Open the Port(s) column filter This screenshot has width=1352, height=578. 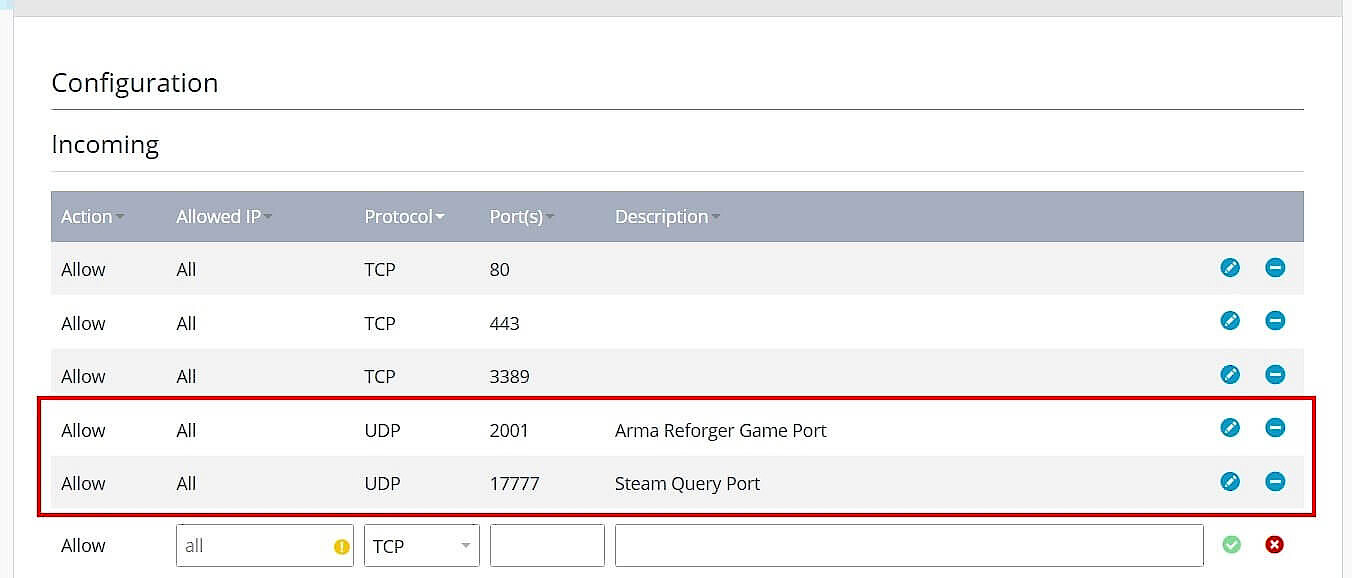[x=549, y=216]
